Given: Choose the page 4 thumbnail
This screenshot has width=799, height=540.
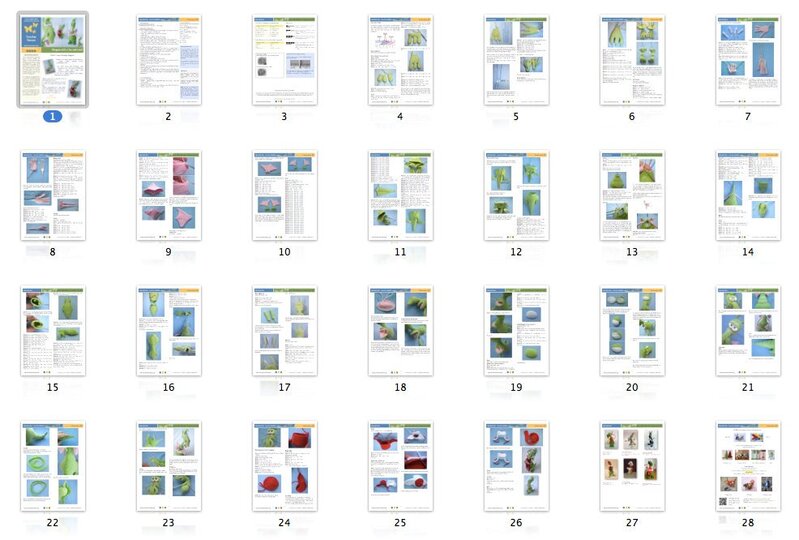Looking at the screenshot, I should click(x=400, y=59).
